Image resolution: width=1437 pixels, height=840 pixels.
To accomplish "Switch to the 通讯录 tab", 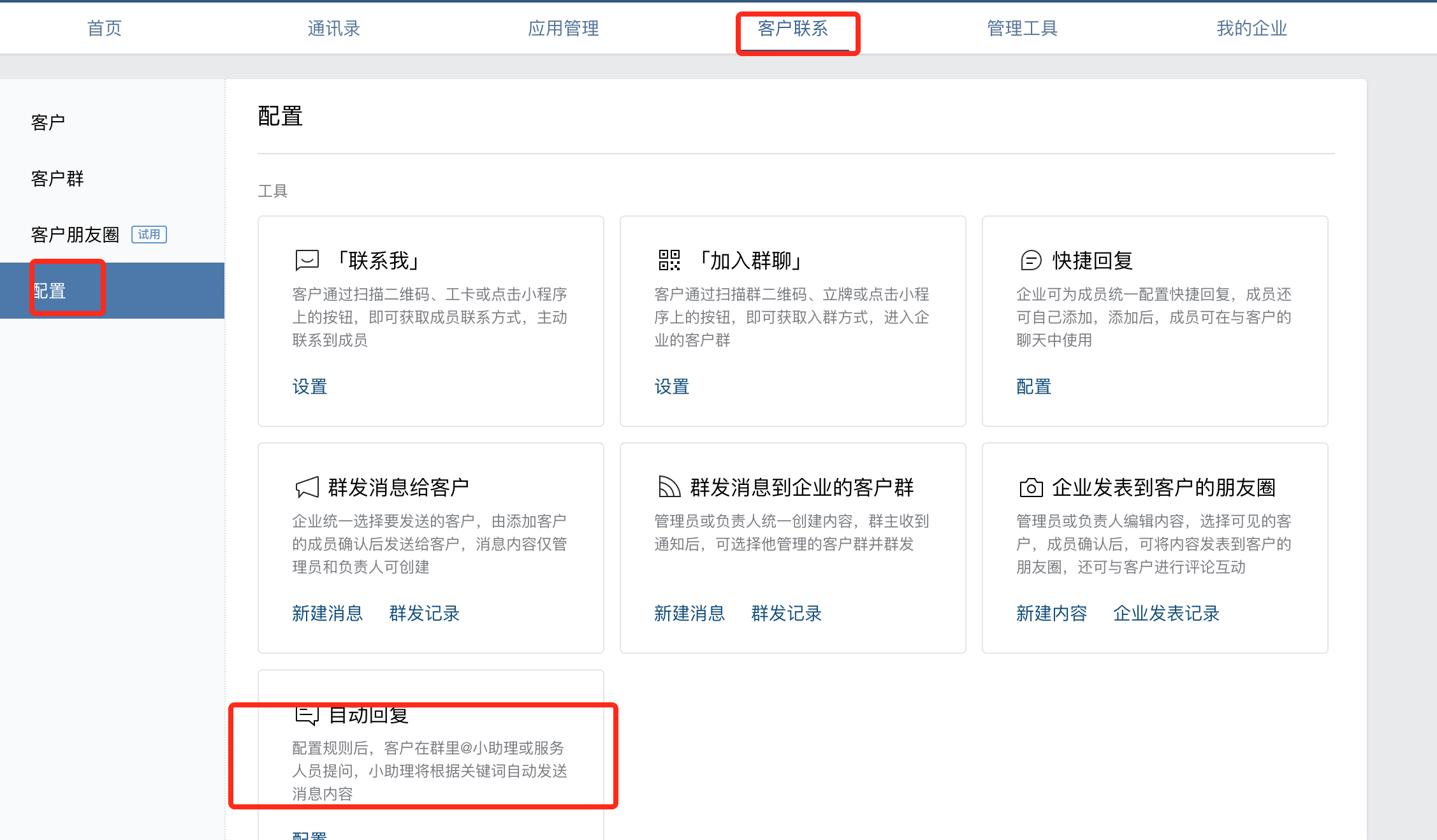I will pos(334,28).
